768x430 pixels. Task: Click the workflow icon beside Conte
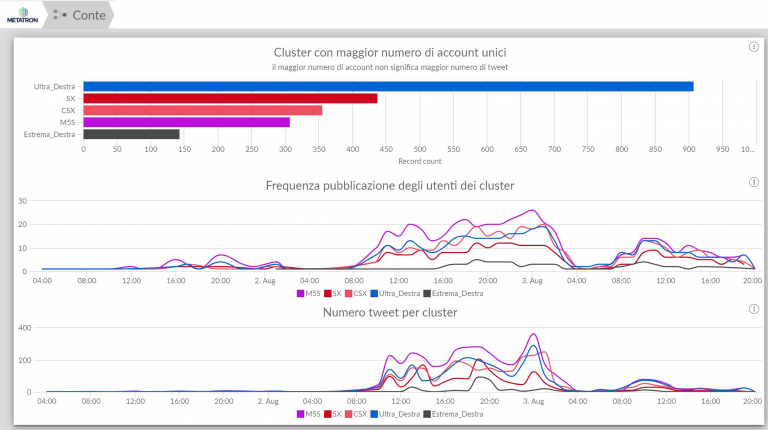pyautogui.click(x=60, y=15)
